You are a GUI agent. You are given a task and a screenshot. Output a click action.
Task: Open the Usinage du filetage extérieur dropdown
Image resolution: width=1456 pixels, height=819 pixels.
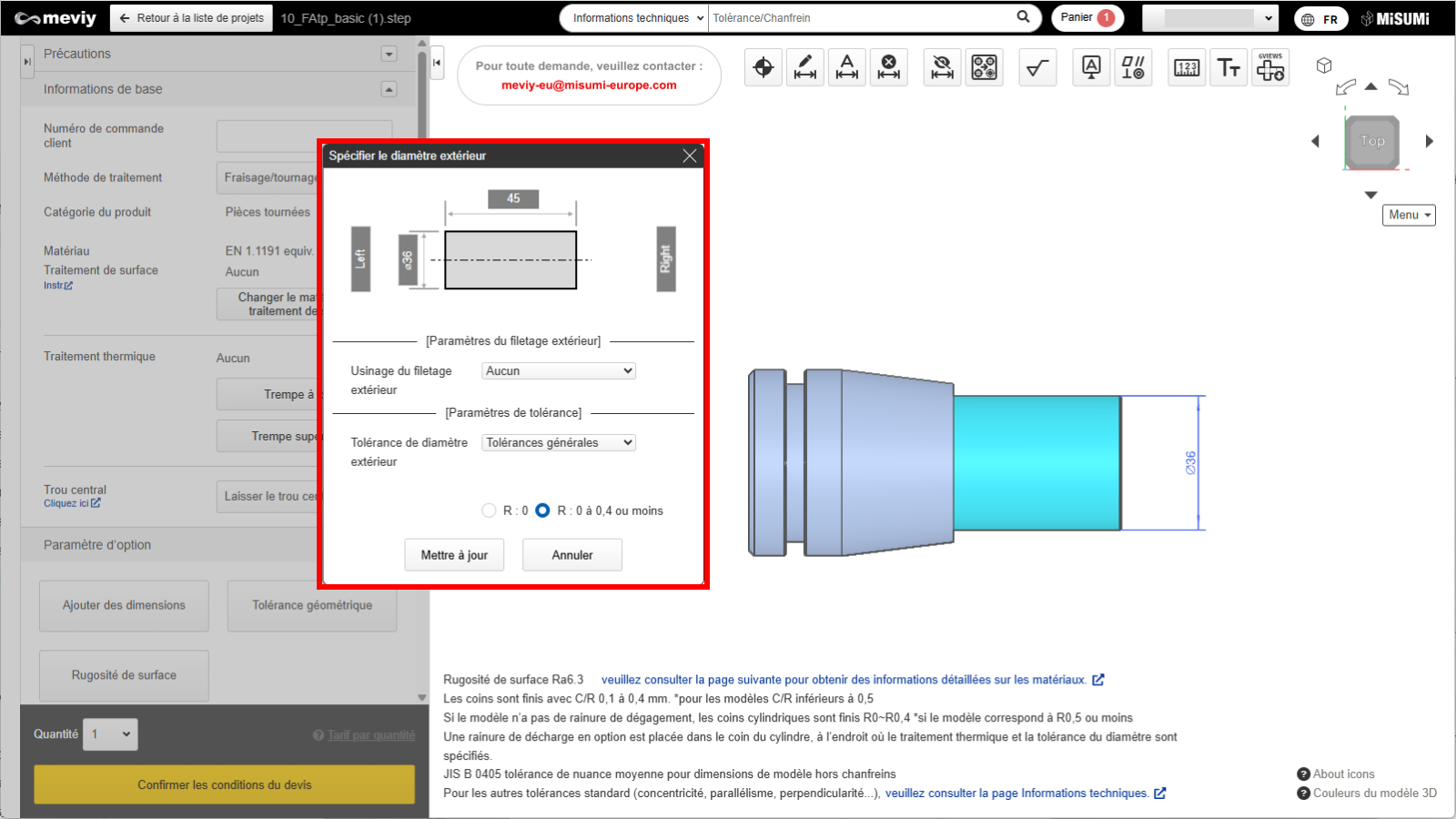(558, 371)
